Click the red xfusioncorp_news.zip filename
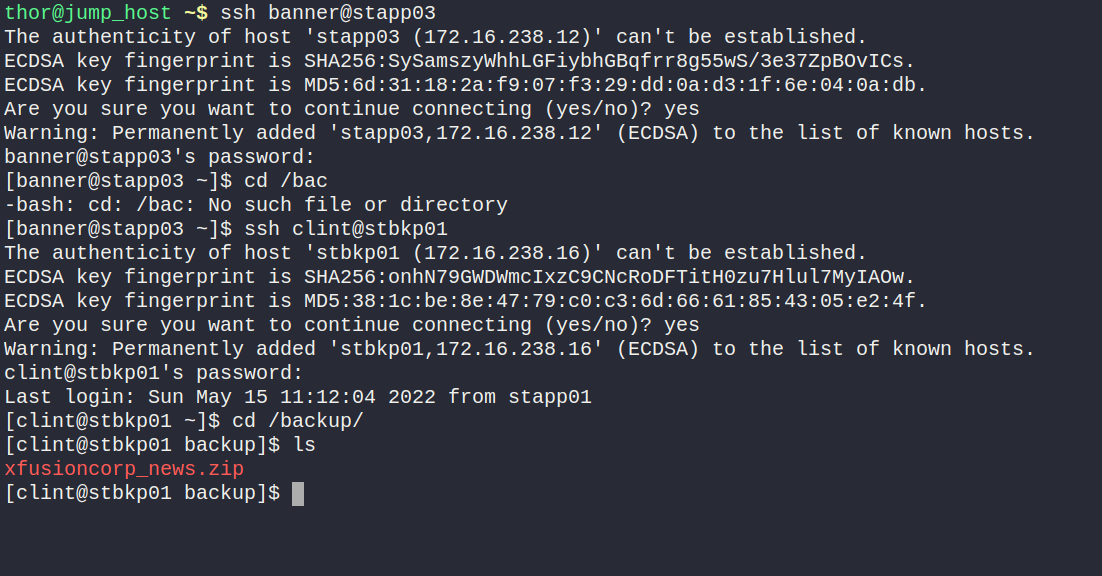This screenshot has width=1102, height=576. click(124, 469)
